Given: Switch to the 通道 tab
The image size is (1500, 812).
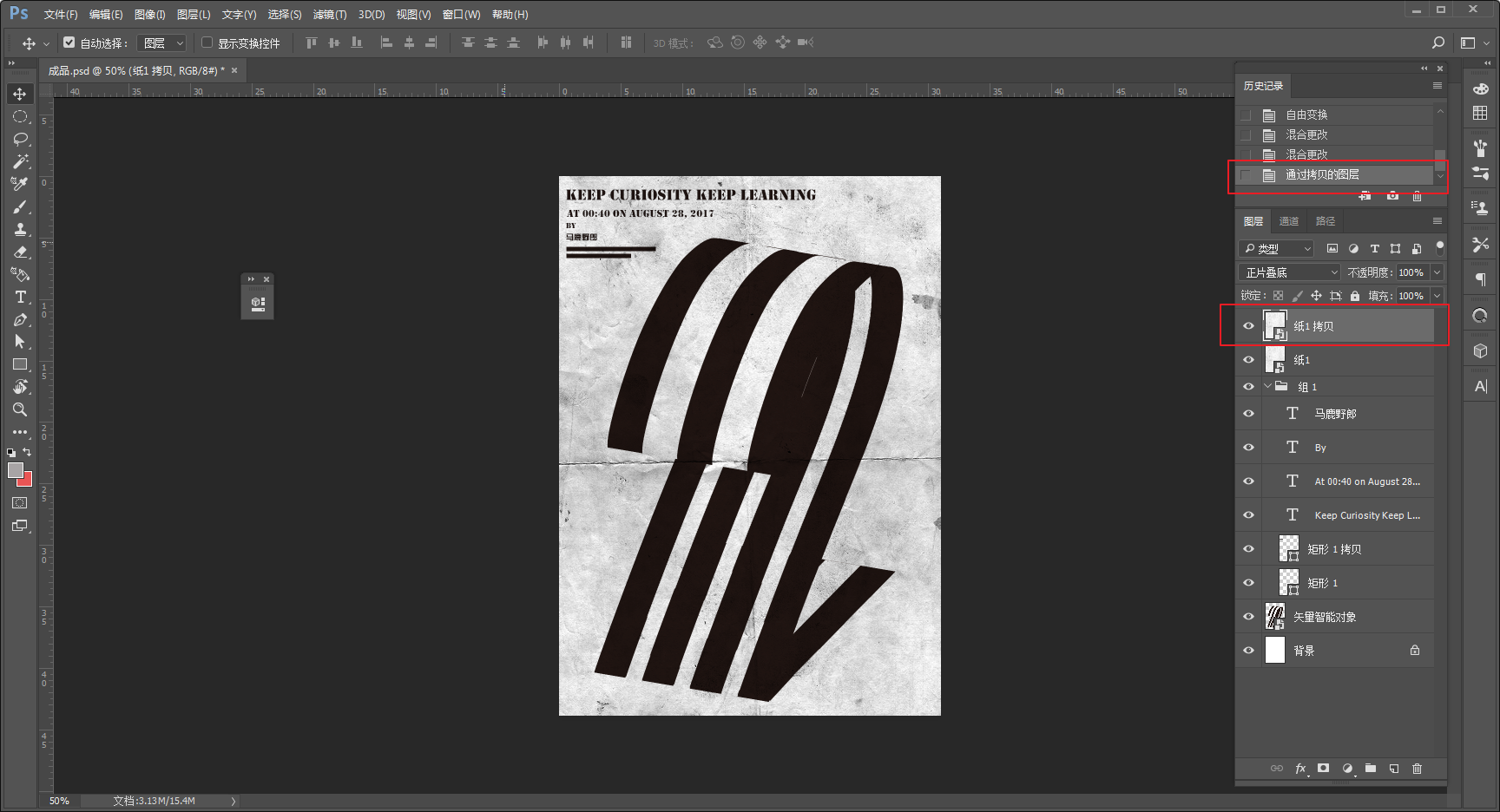Looking at the screenshot, I should pyautogui.click(x=1289, y=221).
